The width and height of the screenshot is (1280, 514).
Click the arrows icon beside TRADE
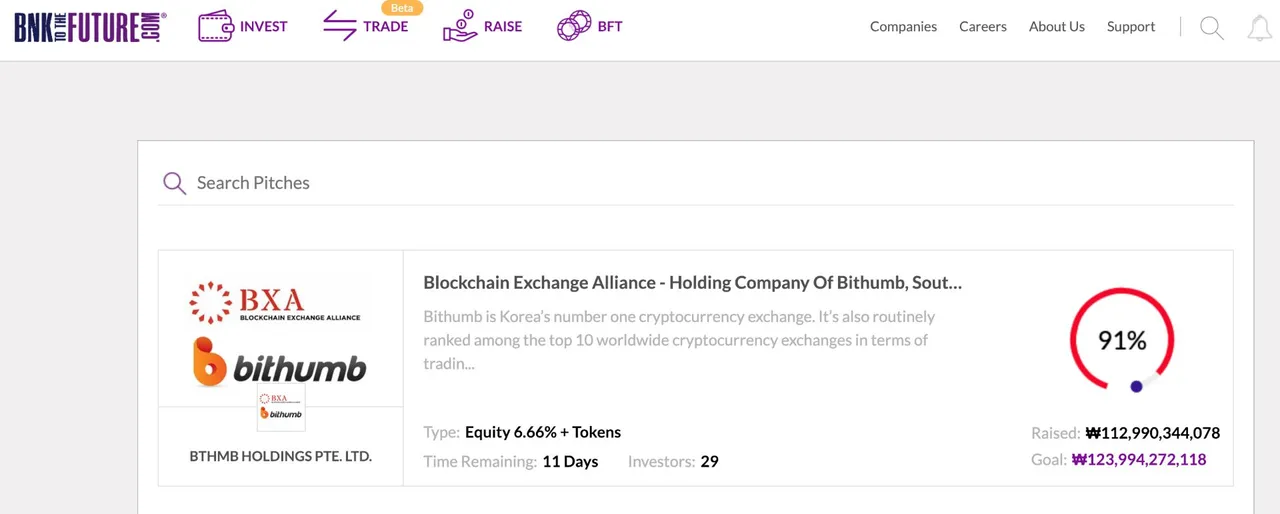tap(340, 26)
